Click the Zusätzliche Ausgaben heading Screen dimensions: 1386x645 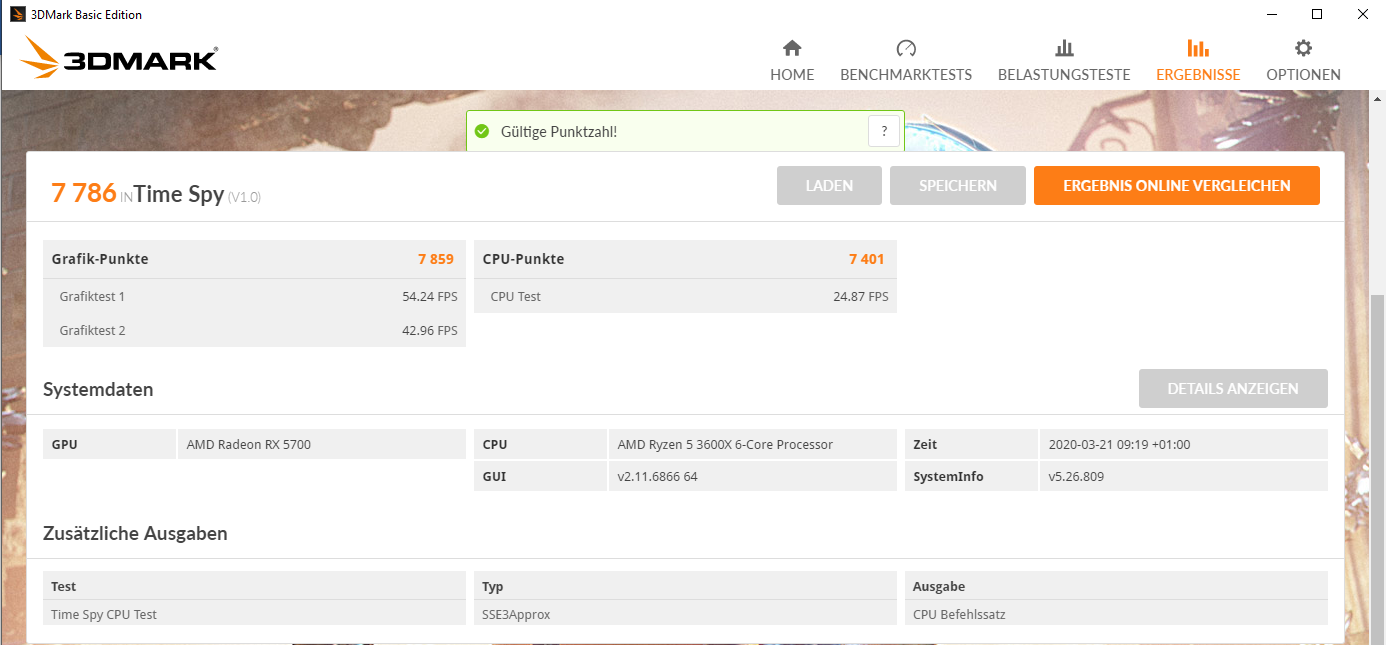click(x=135, y=534)
